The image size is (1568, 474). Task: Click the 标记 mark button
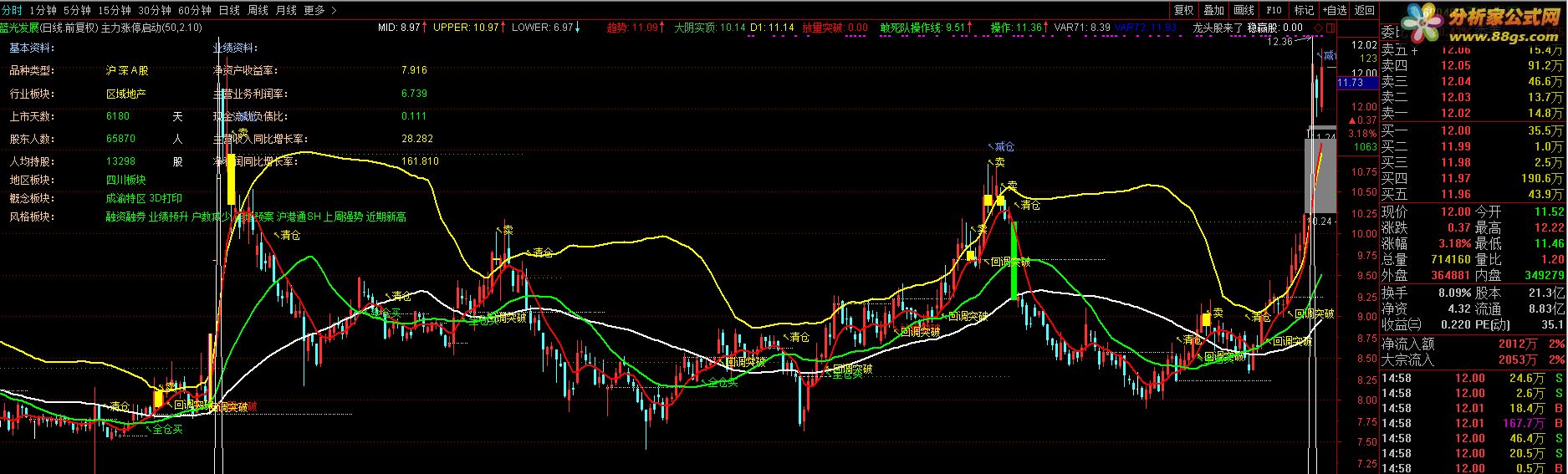click(1304, 10)
